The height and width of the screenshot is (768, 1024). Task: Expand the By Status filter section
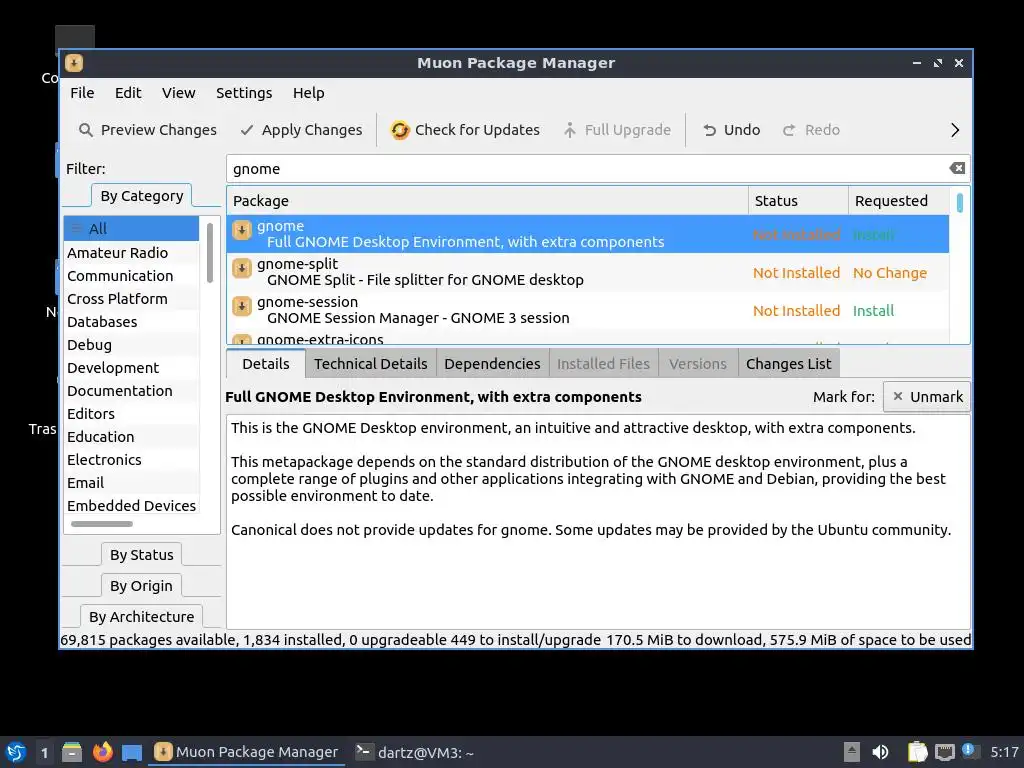click(142, 554)
